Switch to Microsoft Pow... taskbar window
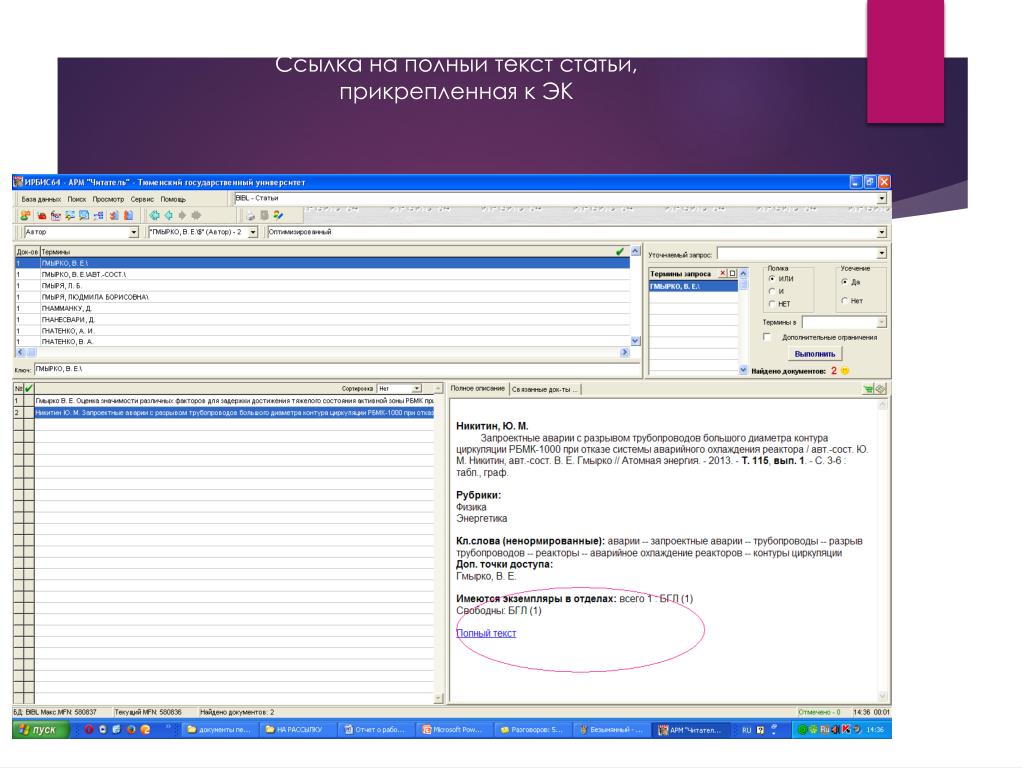Image resolution: width=1024 pixels, height=768 pixels. pyautogui.click(x=456, y=729)
